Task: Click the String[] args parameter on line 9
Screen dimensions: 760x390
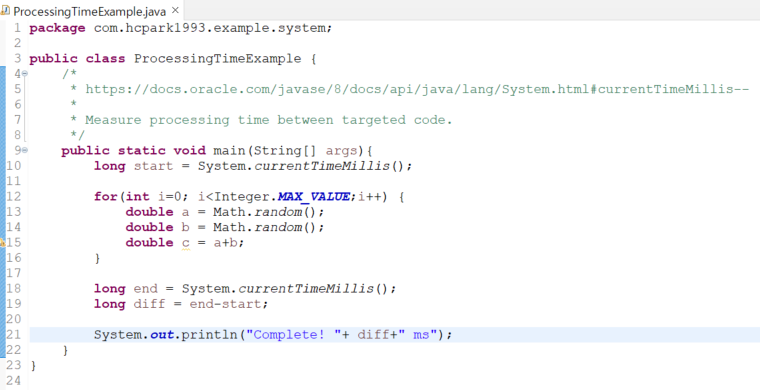Action: tap(305, 151)
